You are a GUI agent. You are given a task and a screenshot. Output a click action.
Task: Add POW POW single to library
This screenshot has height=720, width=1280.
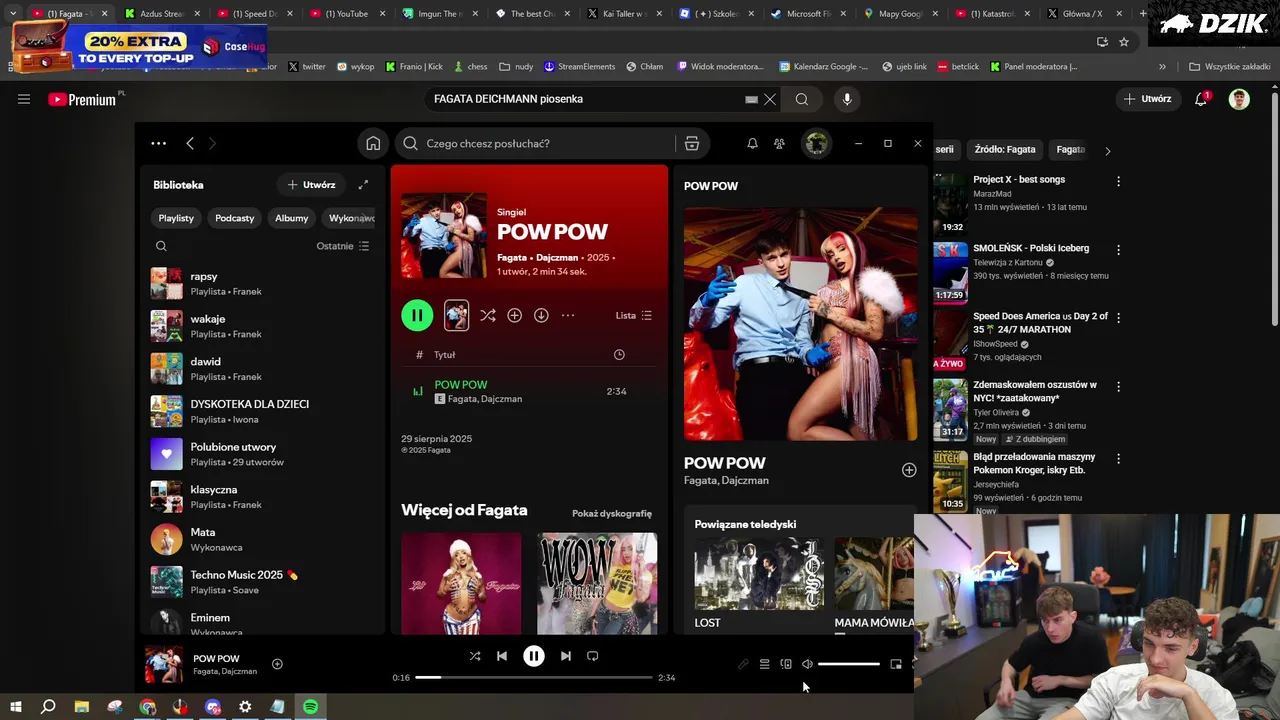(514, 315)
